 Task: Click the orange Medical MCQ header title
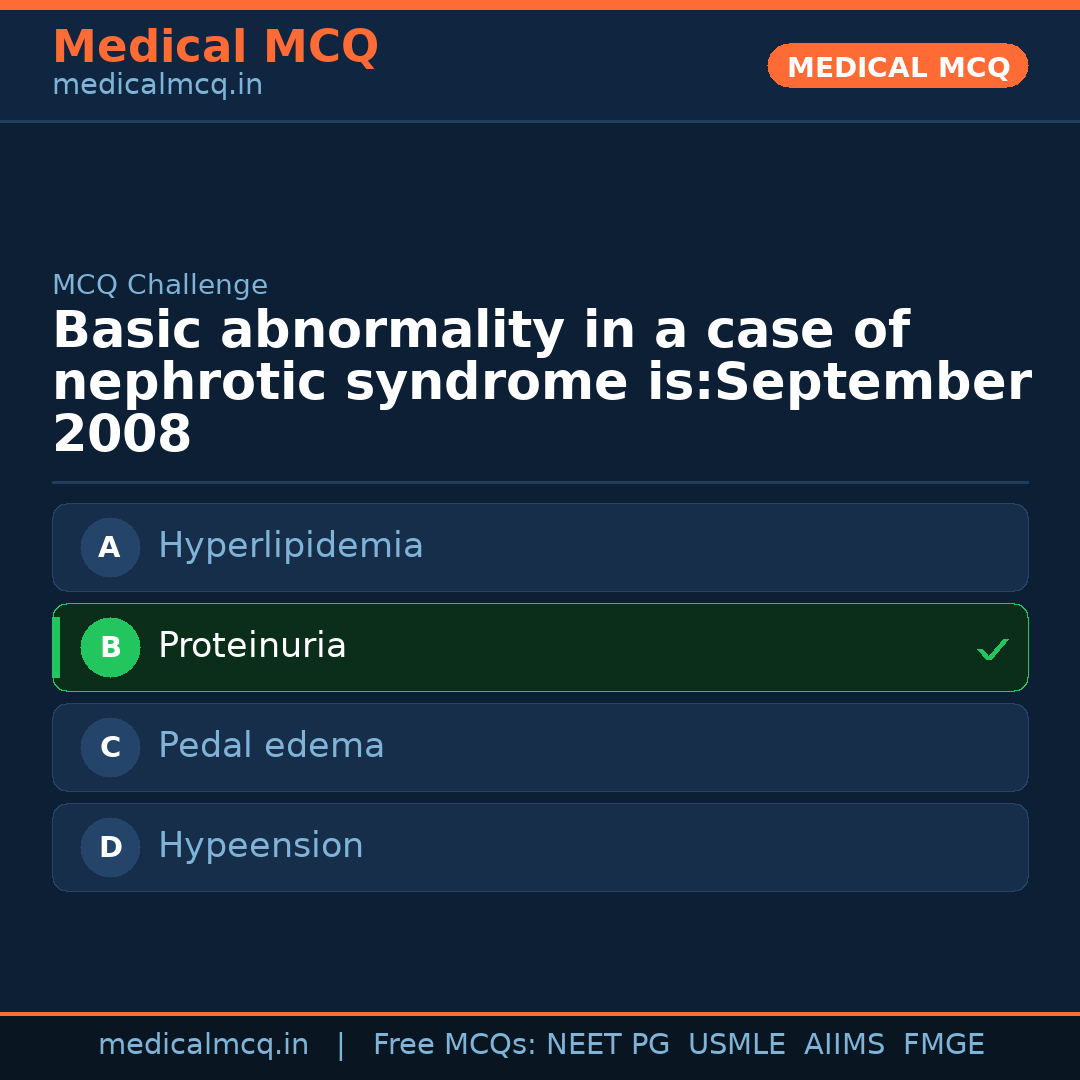click(x=215, y=47)
